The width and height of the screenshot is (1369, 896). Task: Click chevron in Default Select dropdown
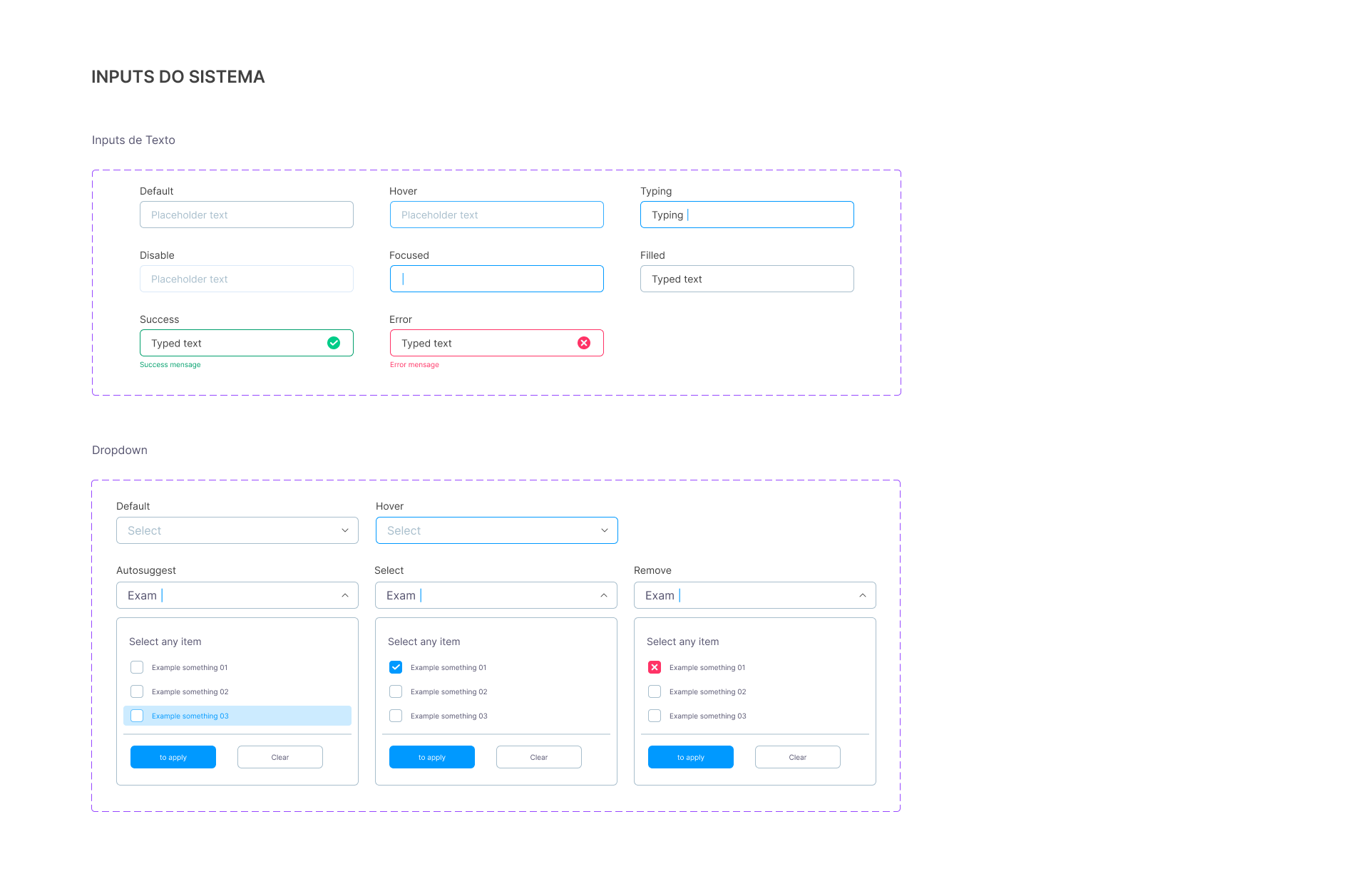click(x=345, y=530)
